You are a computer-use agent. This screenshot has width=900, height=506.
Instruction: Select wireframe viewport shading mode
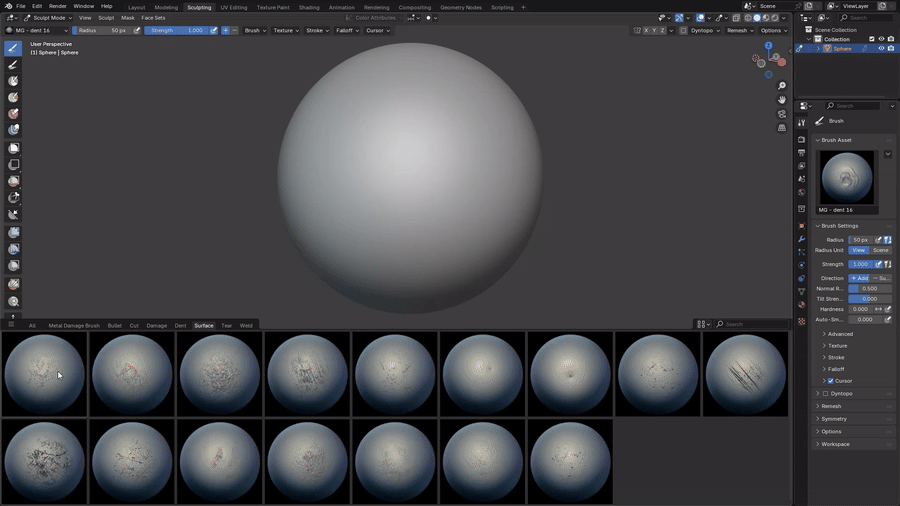tap(748, 18)
